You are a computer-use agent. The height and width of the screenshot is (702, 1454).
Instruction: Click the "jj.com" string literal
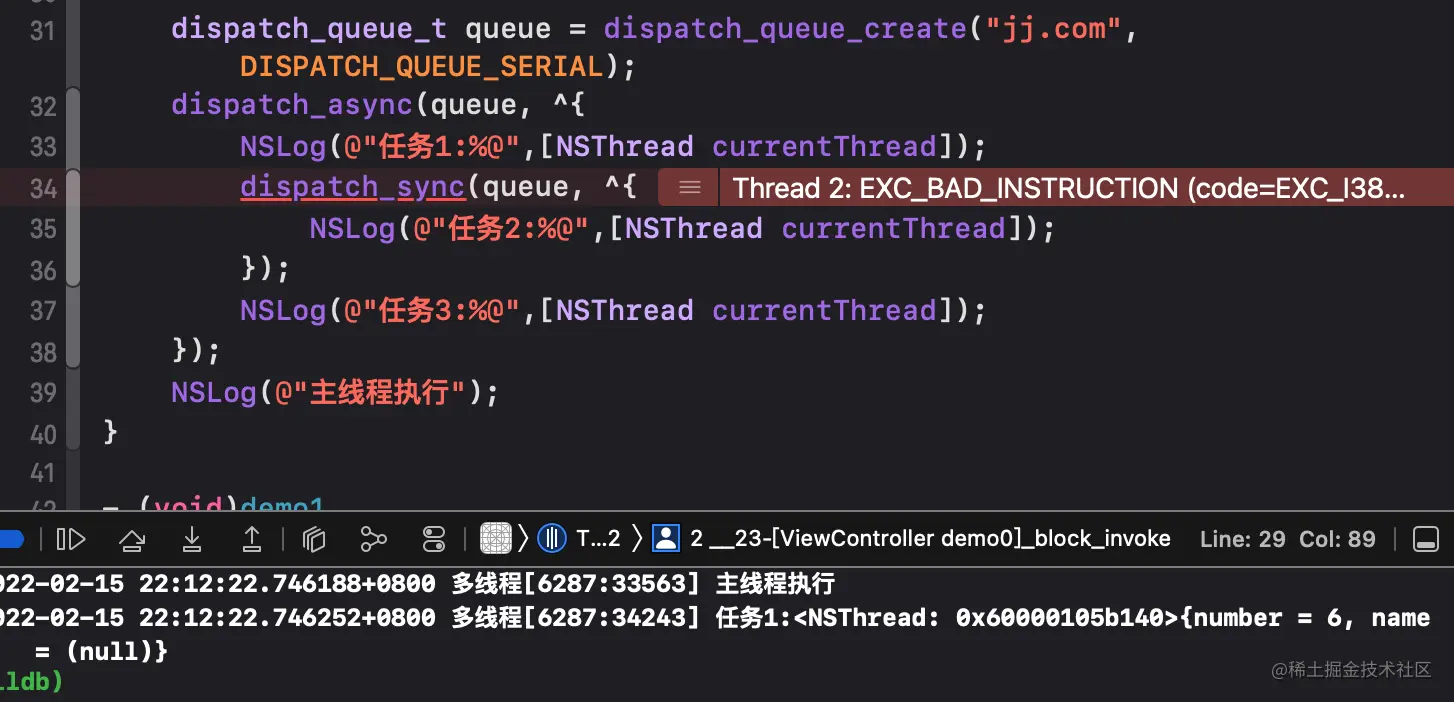coord(1055,28)
